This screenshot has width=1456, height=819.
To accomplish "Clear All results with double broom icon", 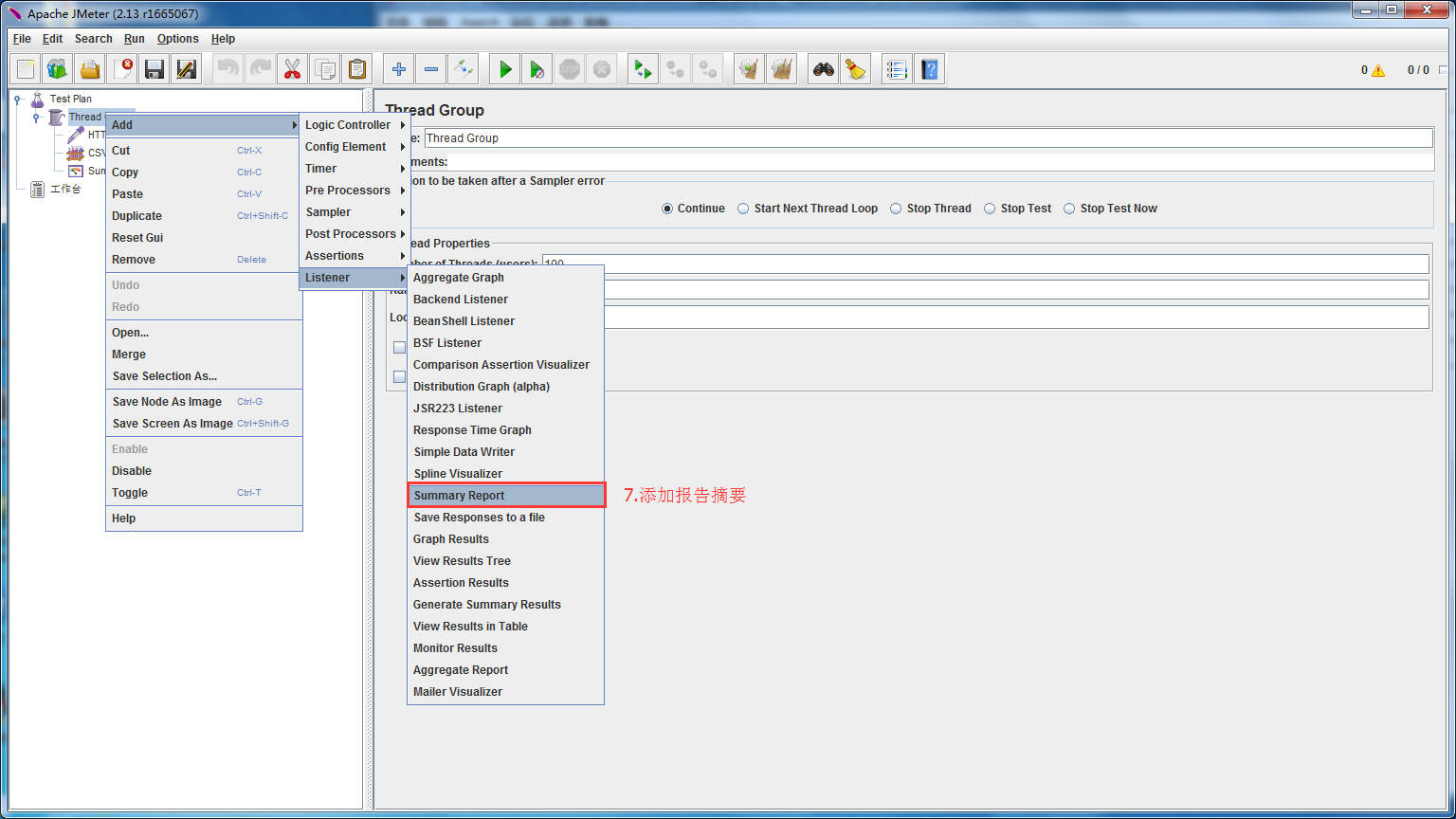I will [x=782, y=69].
